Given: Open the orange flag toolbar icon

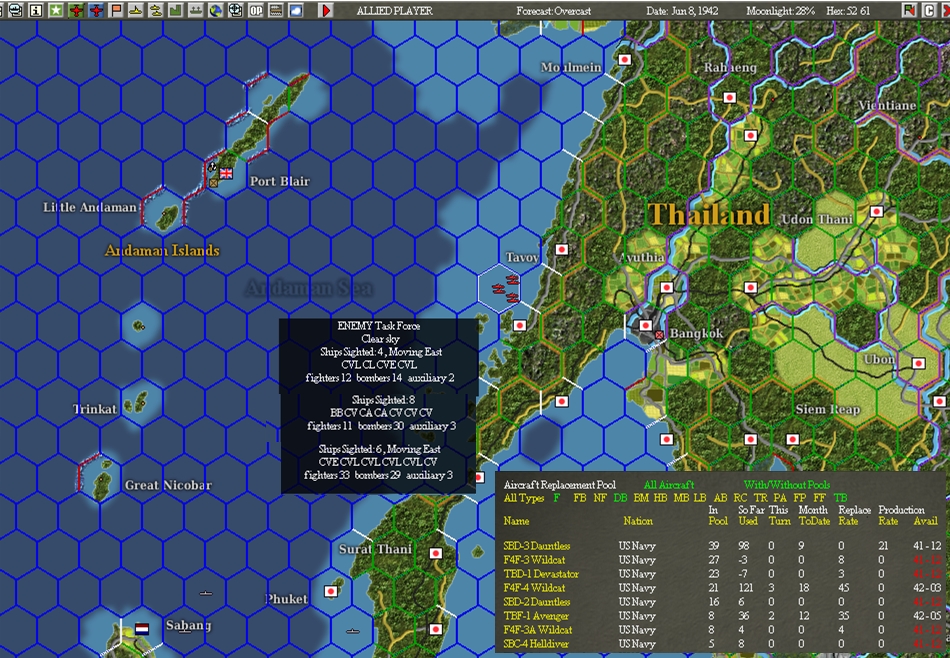Looking at the screenshot, I should pyautogui.click(x=116, y=10).
